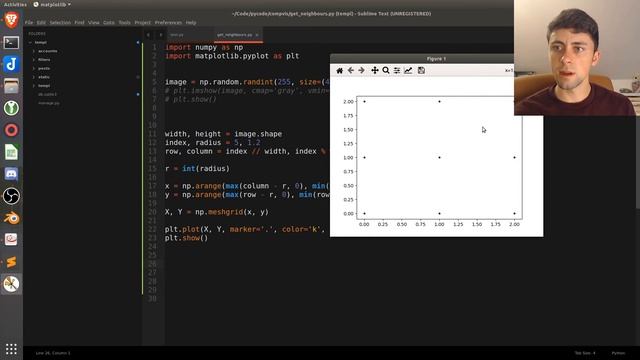This screenshot has height=360, width=640.
Task: Open the db.sqlite3 file in the sidebar
Action: (47, 94)
